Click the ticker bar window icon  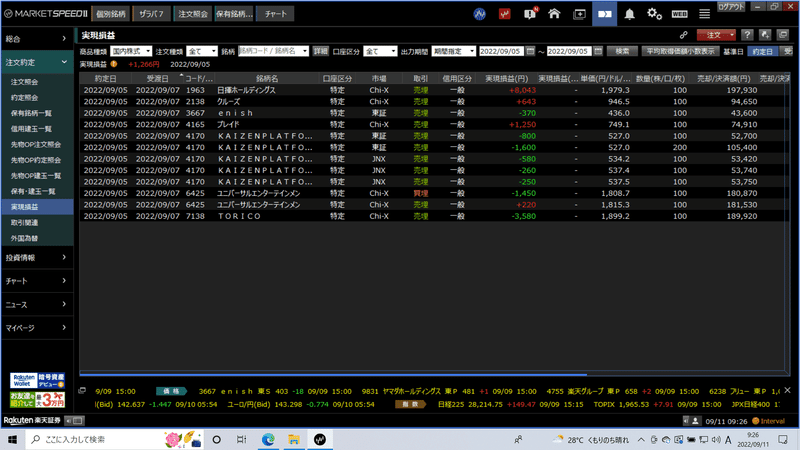click(x=82, y=391)
